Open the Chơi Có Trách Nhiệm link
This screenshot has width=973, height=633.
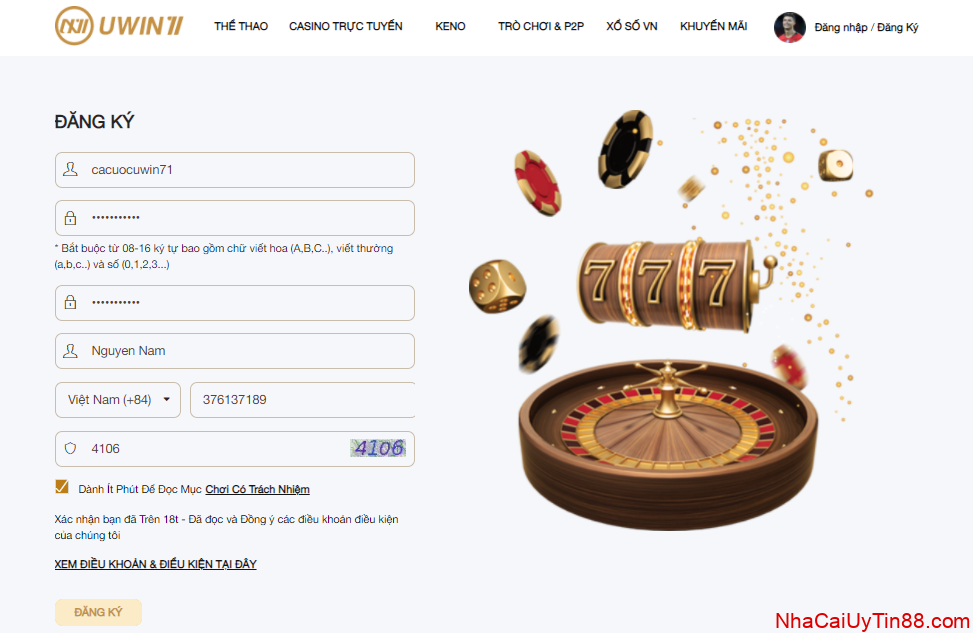tap(258, 489)
